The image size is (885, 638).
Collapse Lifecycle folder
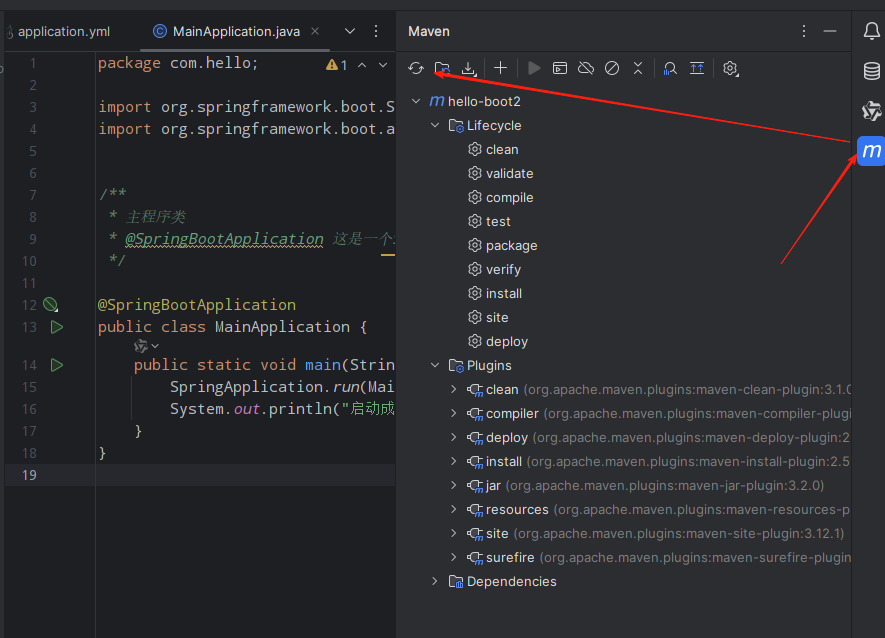pyautogui.click(x=435, y=125)
